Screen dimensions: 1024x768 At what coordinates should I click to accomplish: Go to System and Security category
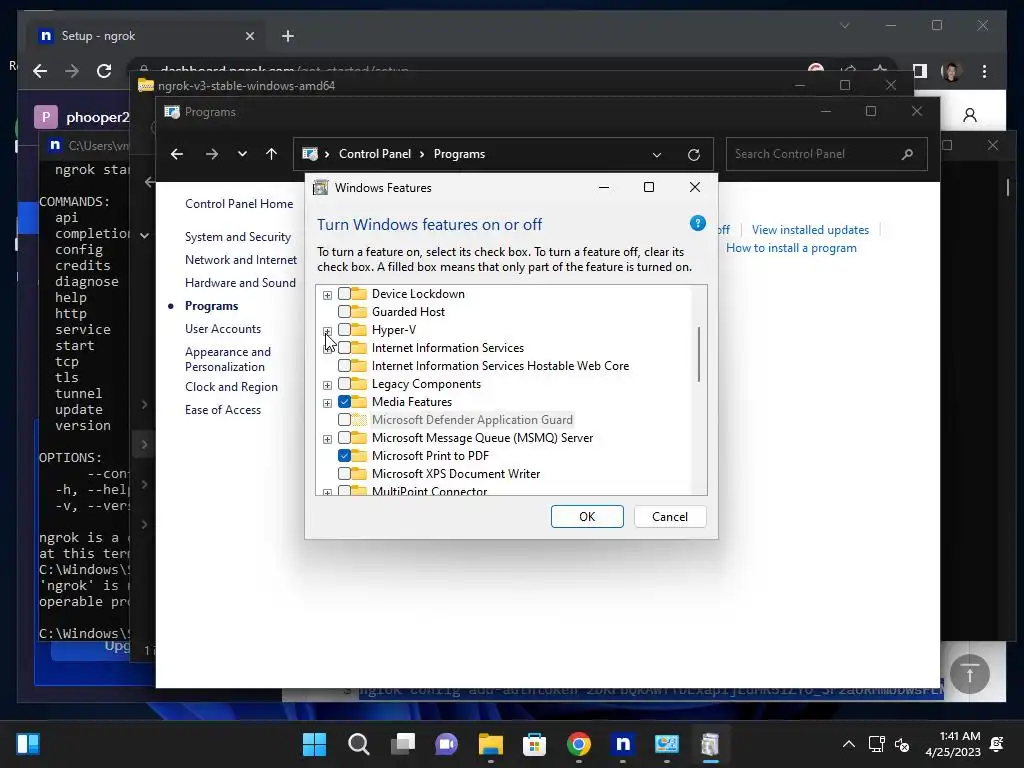(238, 237)
